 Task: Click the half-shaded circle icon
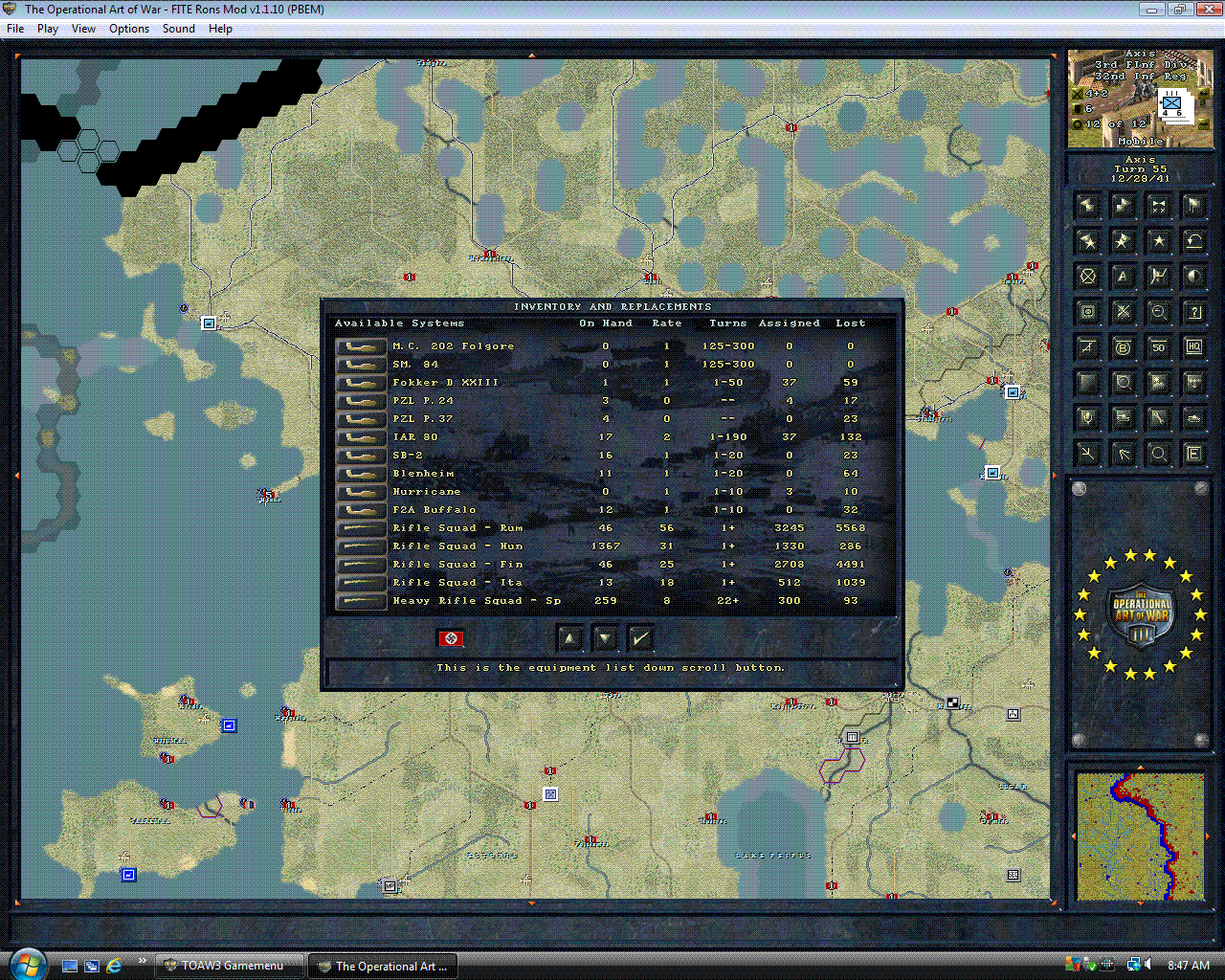1194,277
